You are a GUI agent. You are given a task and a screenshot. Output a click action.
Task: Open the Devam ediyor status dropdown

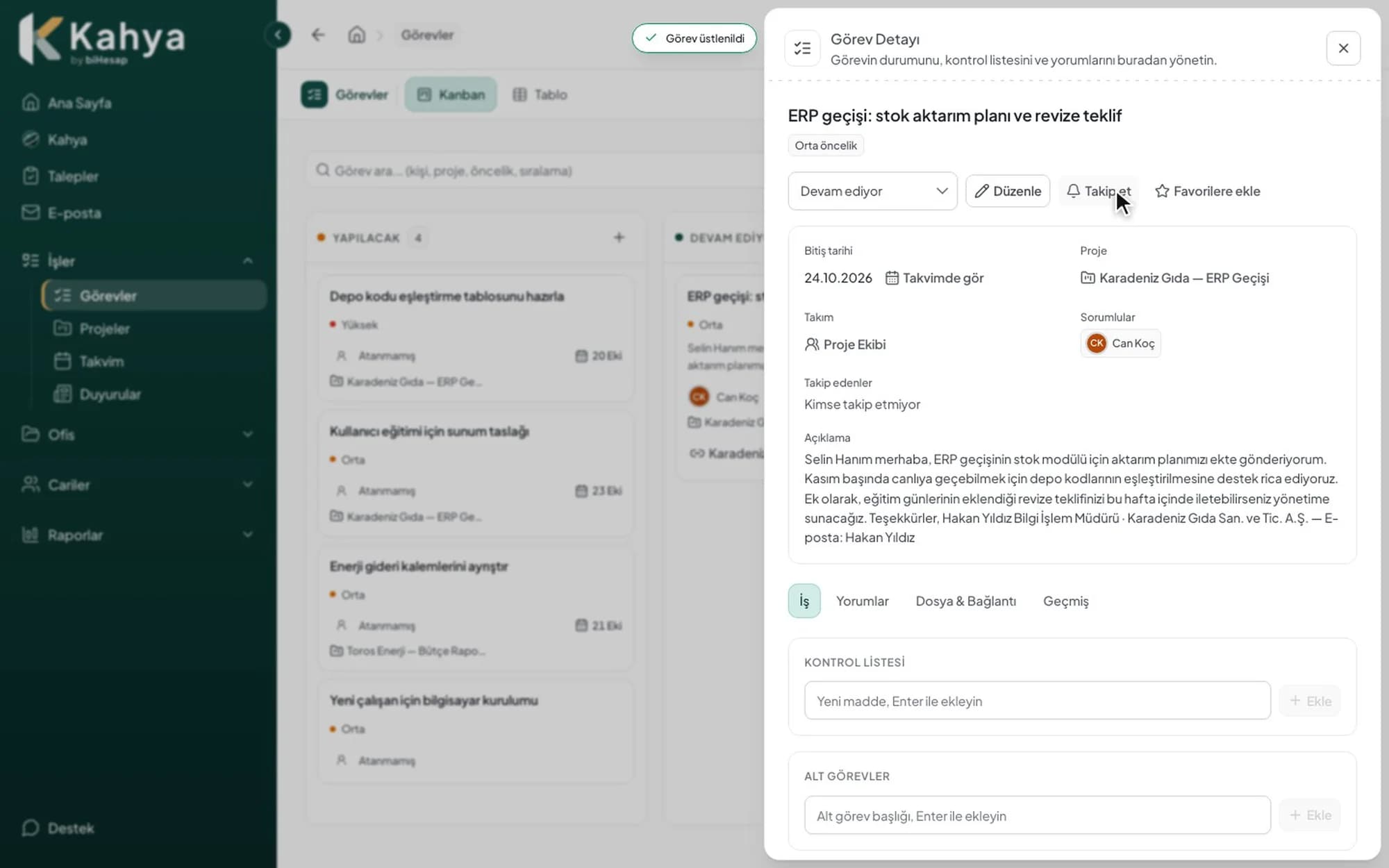pos(872,191)
